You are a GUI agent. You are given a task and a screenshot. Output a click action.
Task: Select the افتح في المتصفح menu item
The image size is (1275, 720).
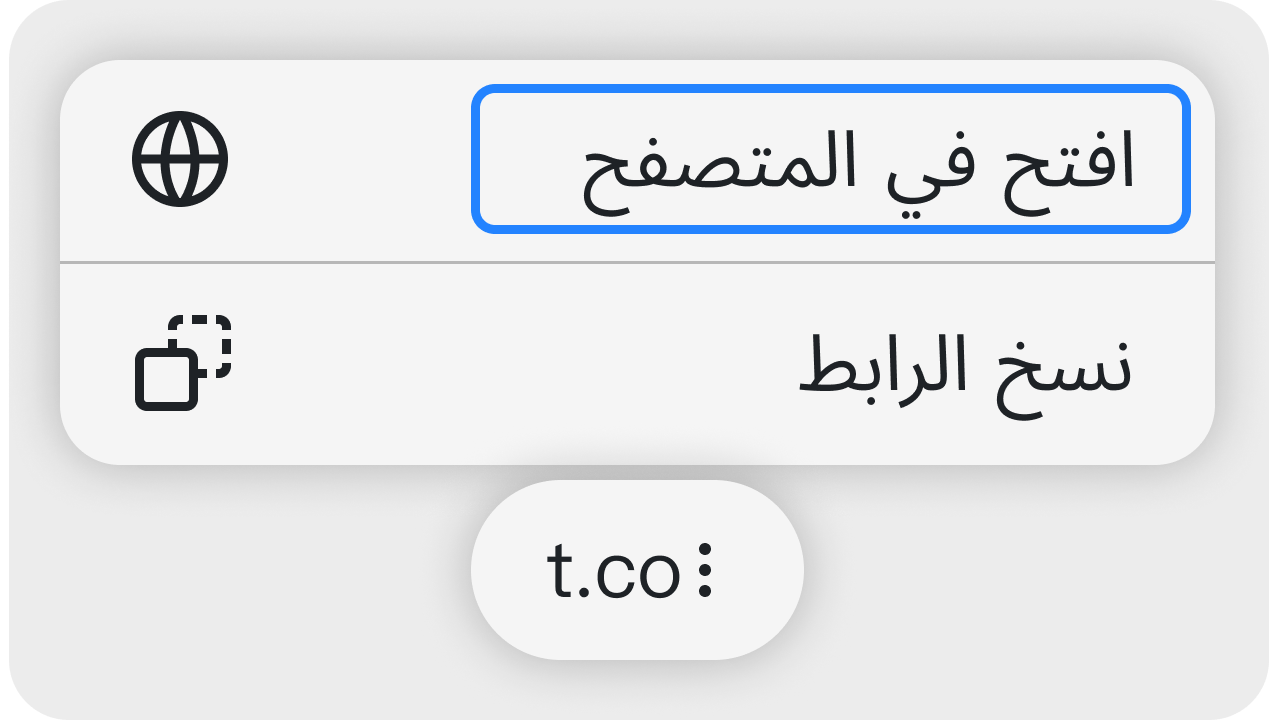pos(830,160)
